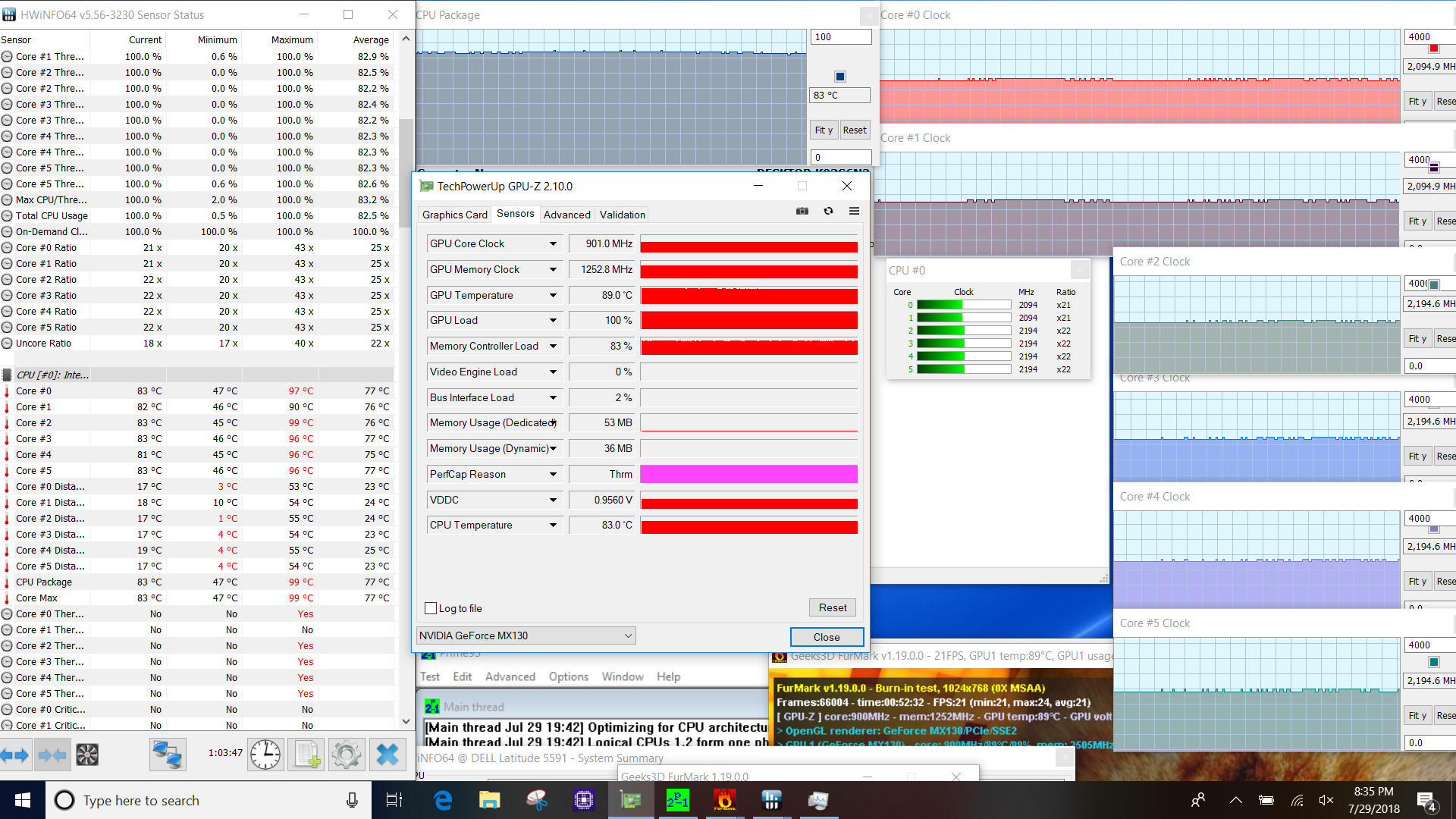Take GPU-Z screenshot with camera icon
1456x819 pixels.
pos(802,212)
